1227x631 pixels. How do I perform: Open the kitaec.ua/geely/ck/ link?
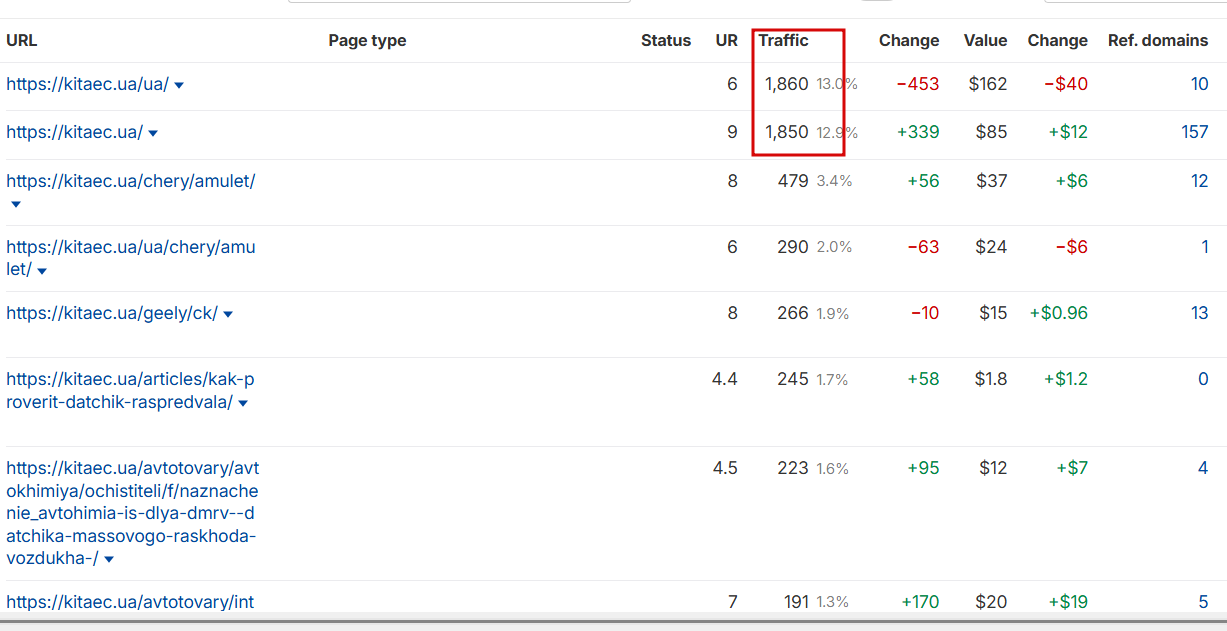(112, 313)
